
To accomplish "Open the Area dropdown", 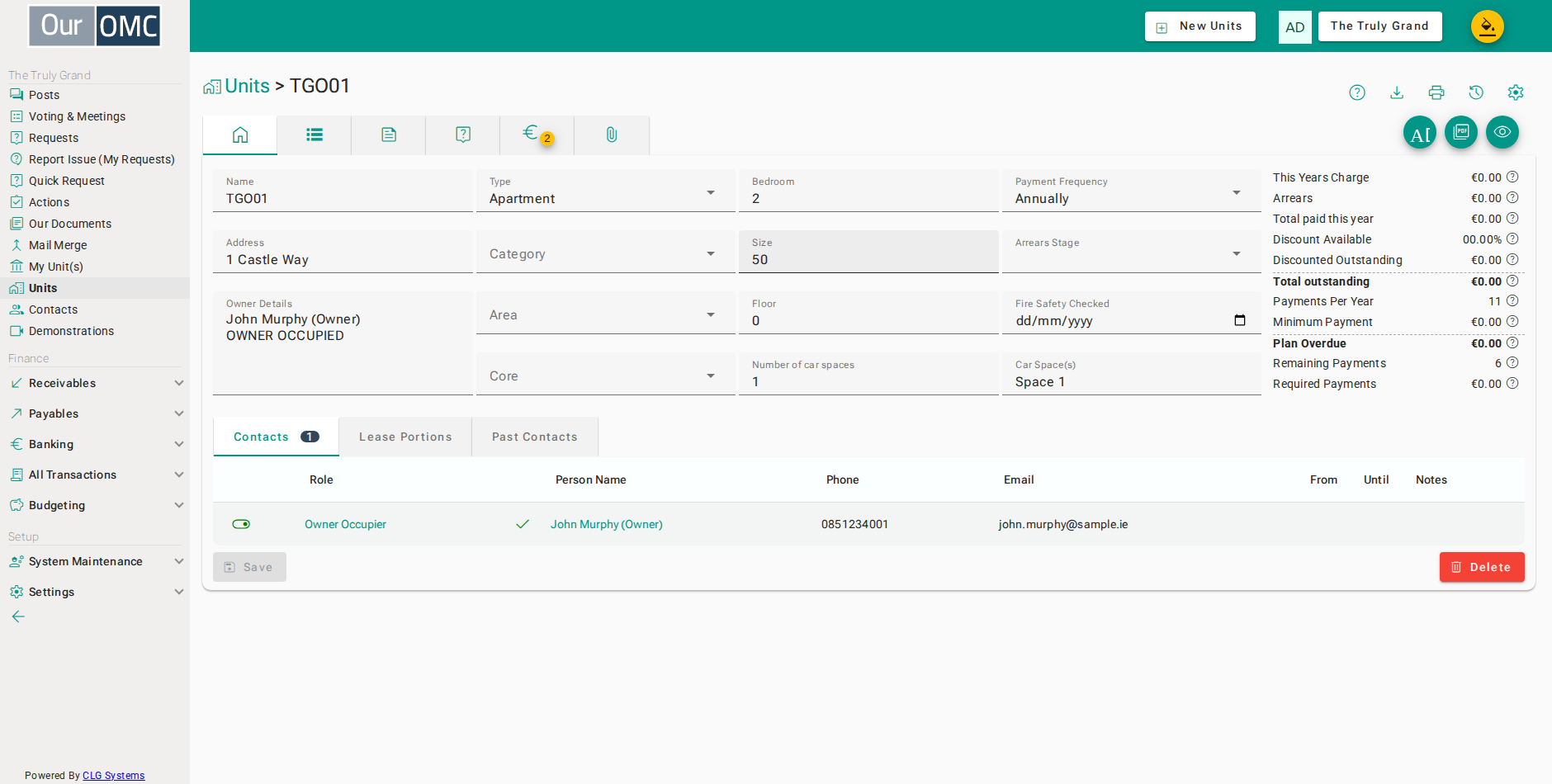I will (605, 314).
